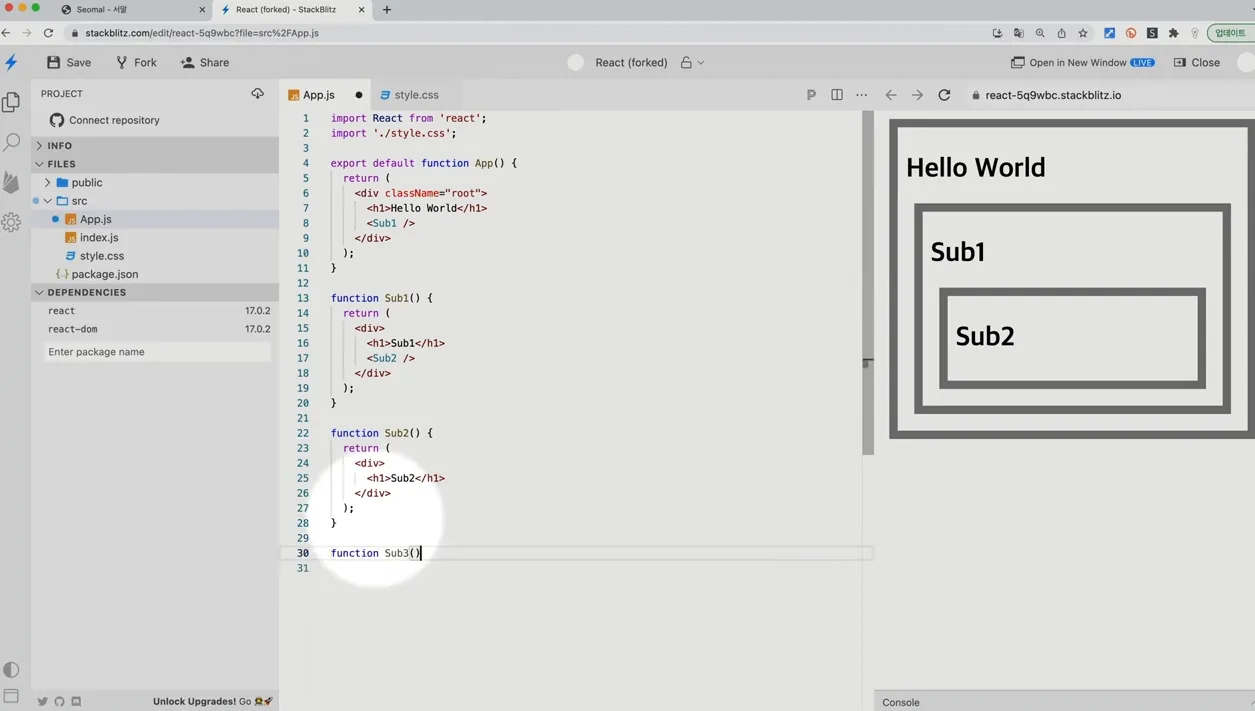Click Open in New Window

click(1082, 62)
